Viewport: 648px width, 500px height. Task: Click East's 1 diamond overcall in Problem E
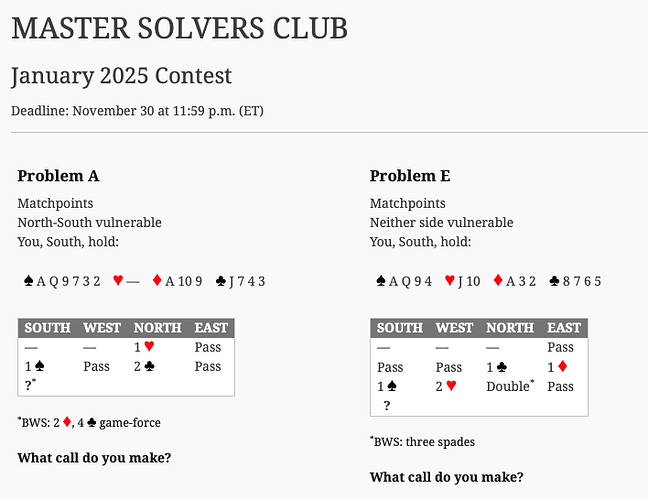point(557,367)
